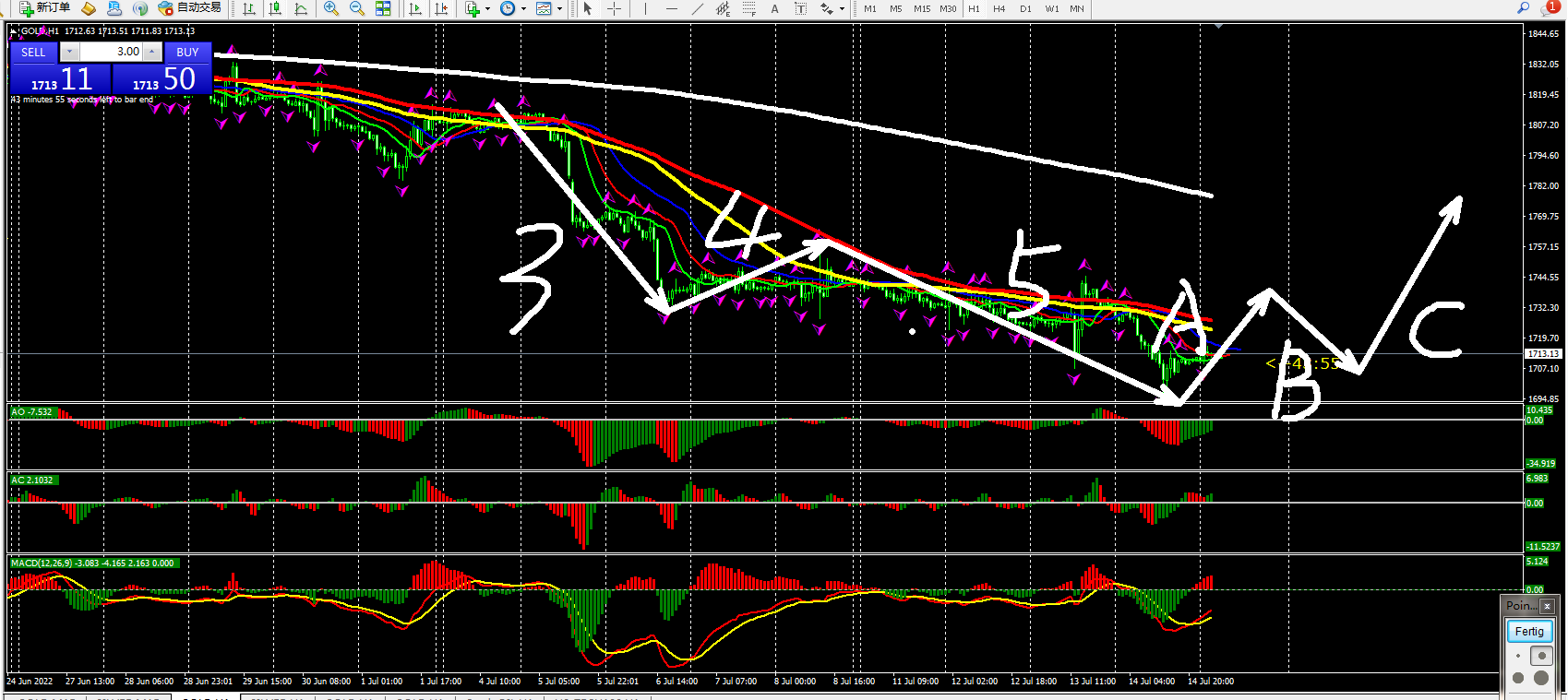Open the indicators list dropdown arrow
1568x700 pixels.
[487, 8]
